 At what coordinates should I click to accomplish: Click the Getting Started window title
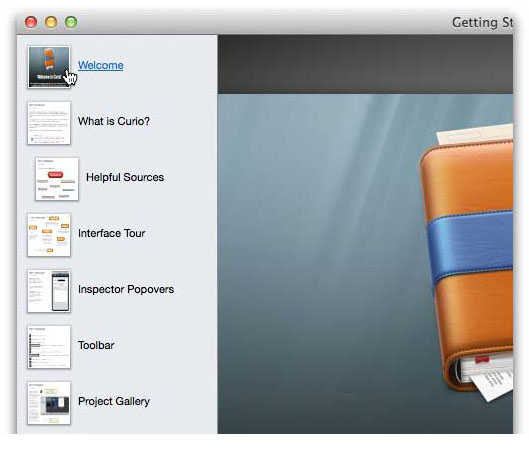(x=482, y=23)
